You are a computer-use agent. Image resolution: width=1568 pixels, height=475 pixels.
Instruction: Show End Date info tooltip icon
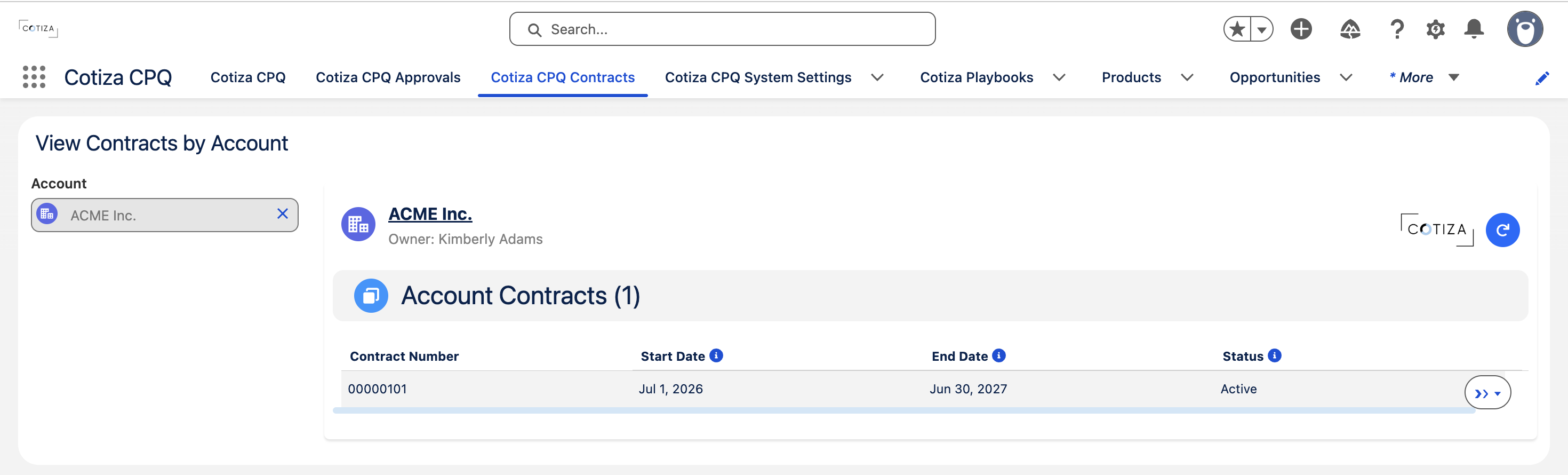coord(998,355)
